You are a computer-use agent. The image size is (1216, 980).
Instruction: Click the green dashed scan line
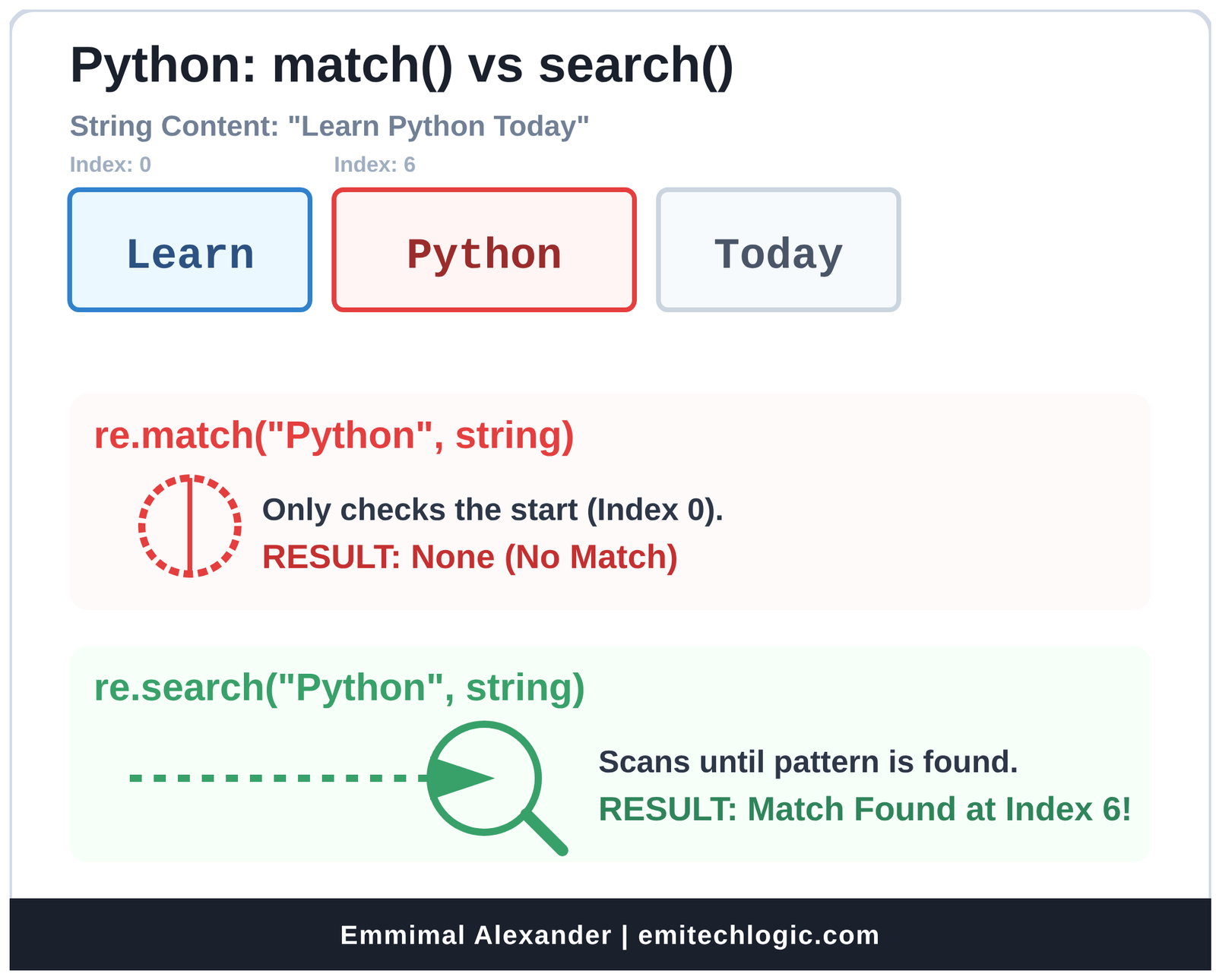(x=274, y=778)
